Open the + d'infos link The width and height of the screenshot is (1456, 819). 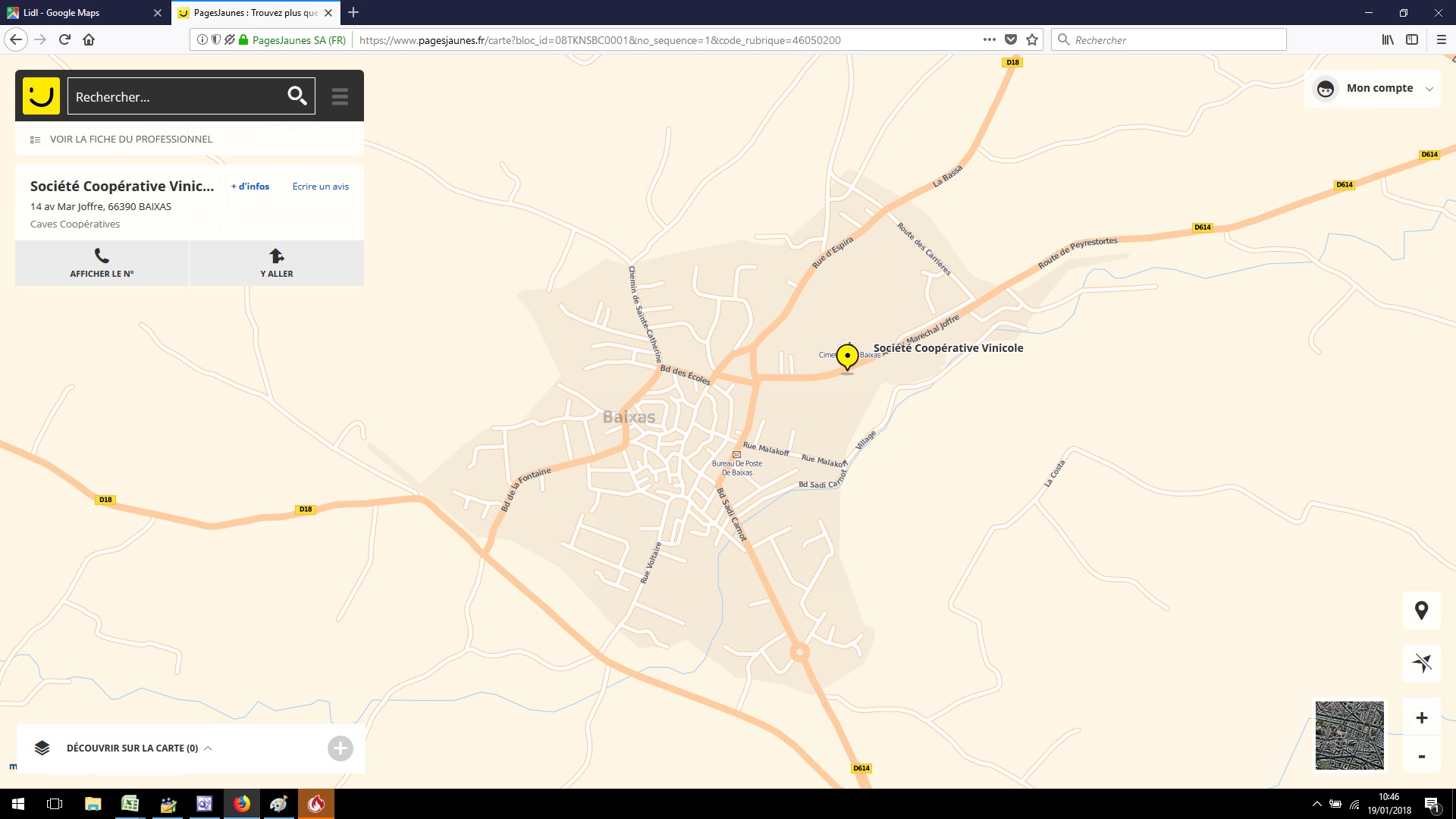(250, 187)
